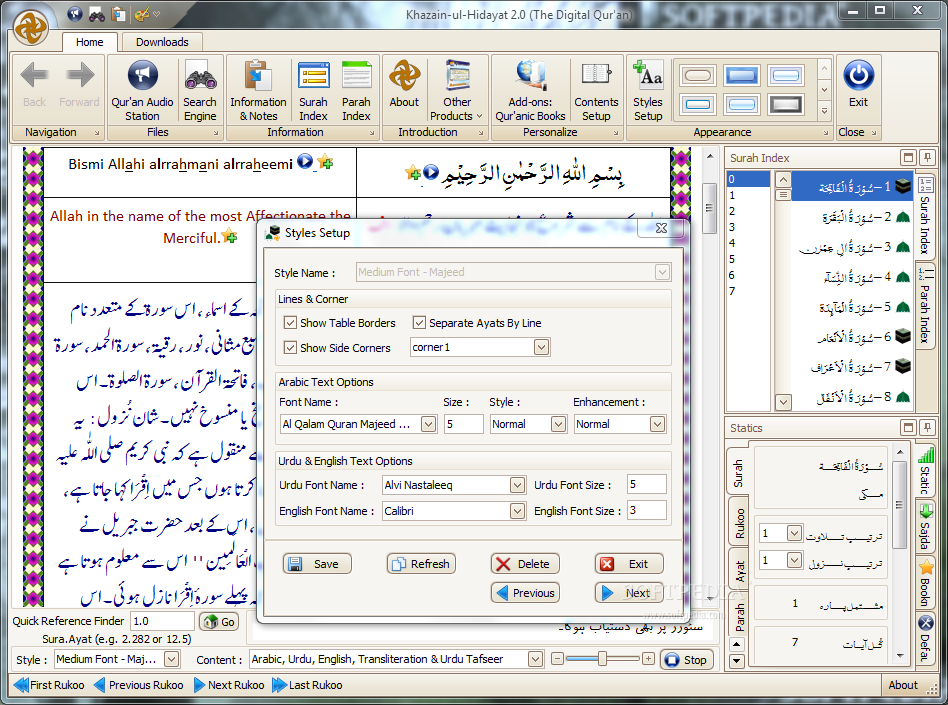Open the Content dropdown
This screenshot has height=705, width=948.
pyautogui.click(x=535, y=659)
